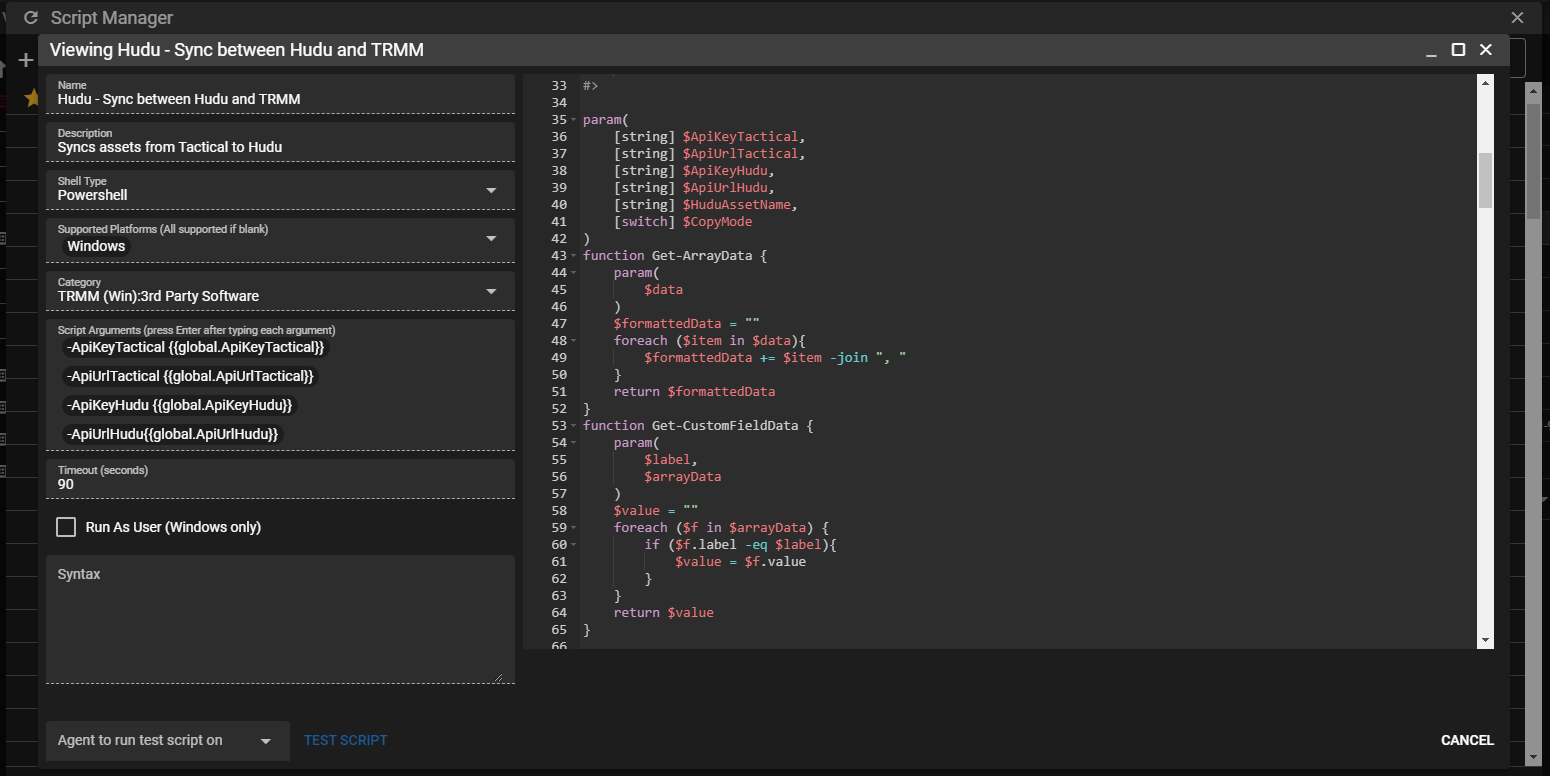Viewport: 1550px width, 776px height.
Task: Click the $arrayData parameter on line 56
Action: 683,477
